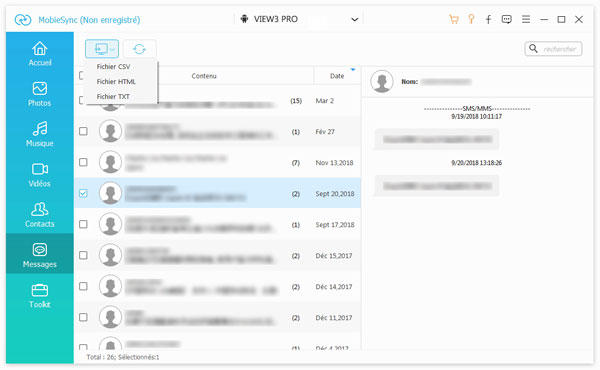Screen dimensions: 600x370
Task: Open the Toolkit section
Action: click(40, 295)
